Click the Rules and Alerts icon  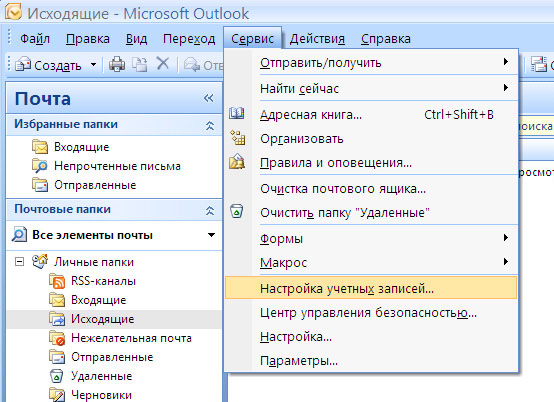(x=237, y=162)
